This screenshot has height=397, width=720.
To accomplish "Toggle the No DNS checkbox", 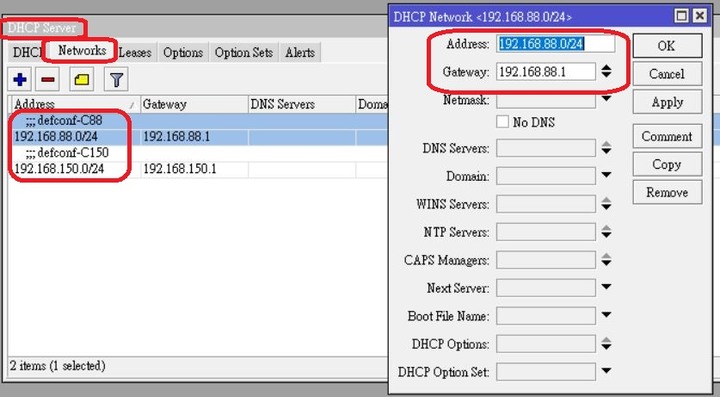I will (502, 122).
